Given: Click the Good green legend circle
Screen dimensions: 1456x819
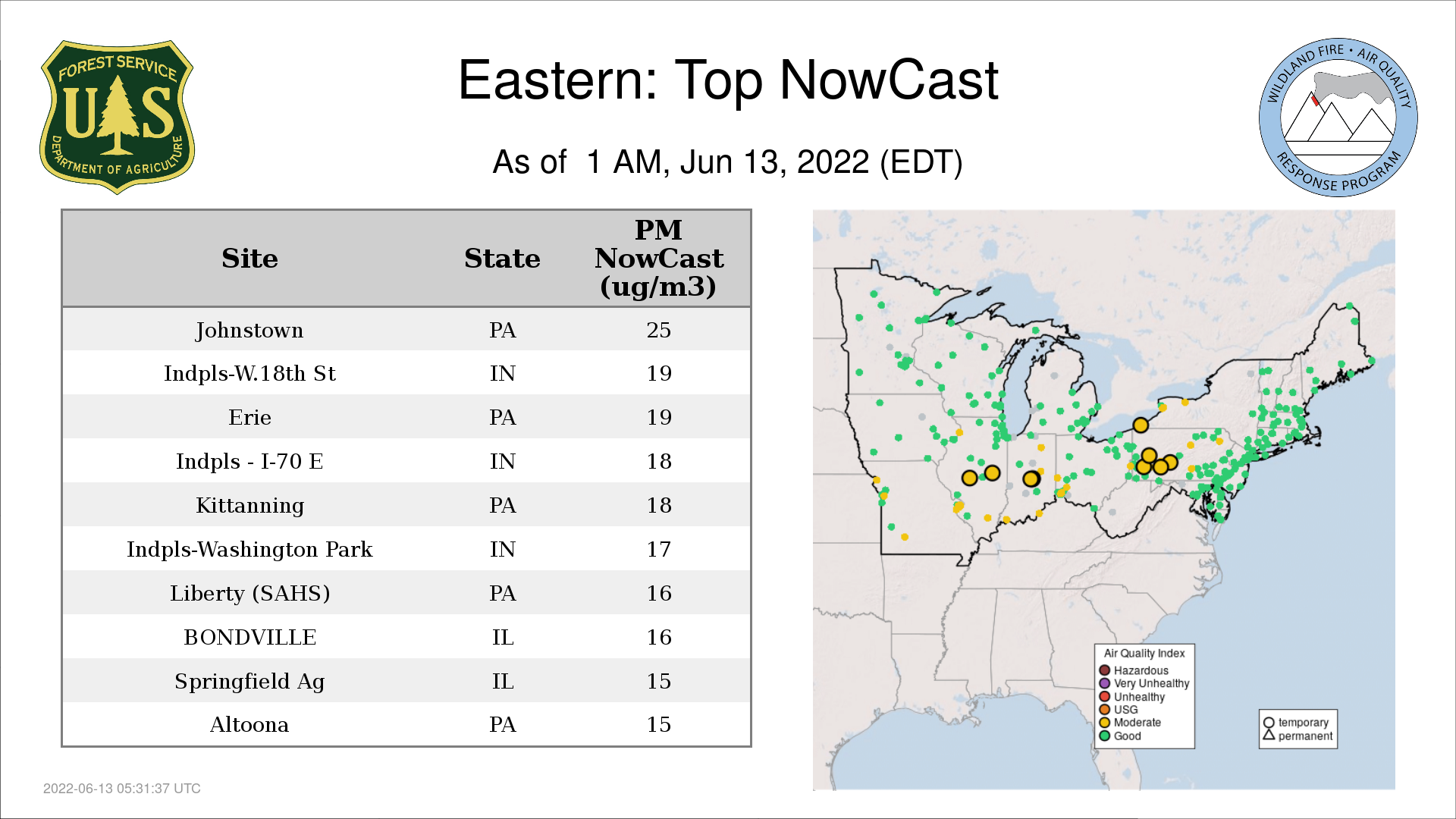Looking at the screenshot, I should tap(1104, 736).
